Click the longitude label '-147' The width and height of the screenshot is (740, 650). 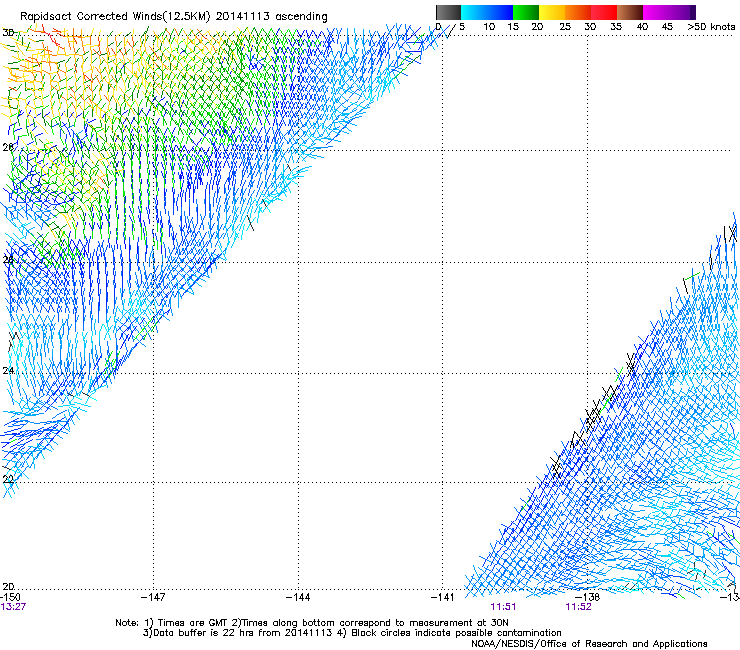point(153,597)
